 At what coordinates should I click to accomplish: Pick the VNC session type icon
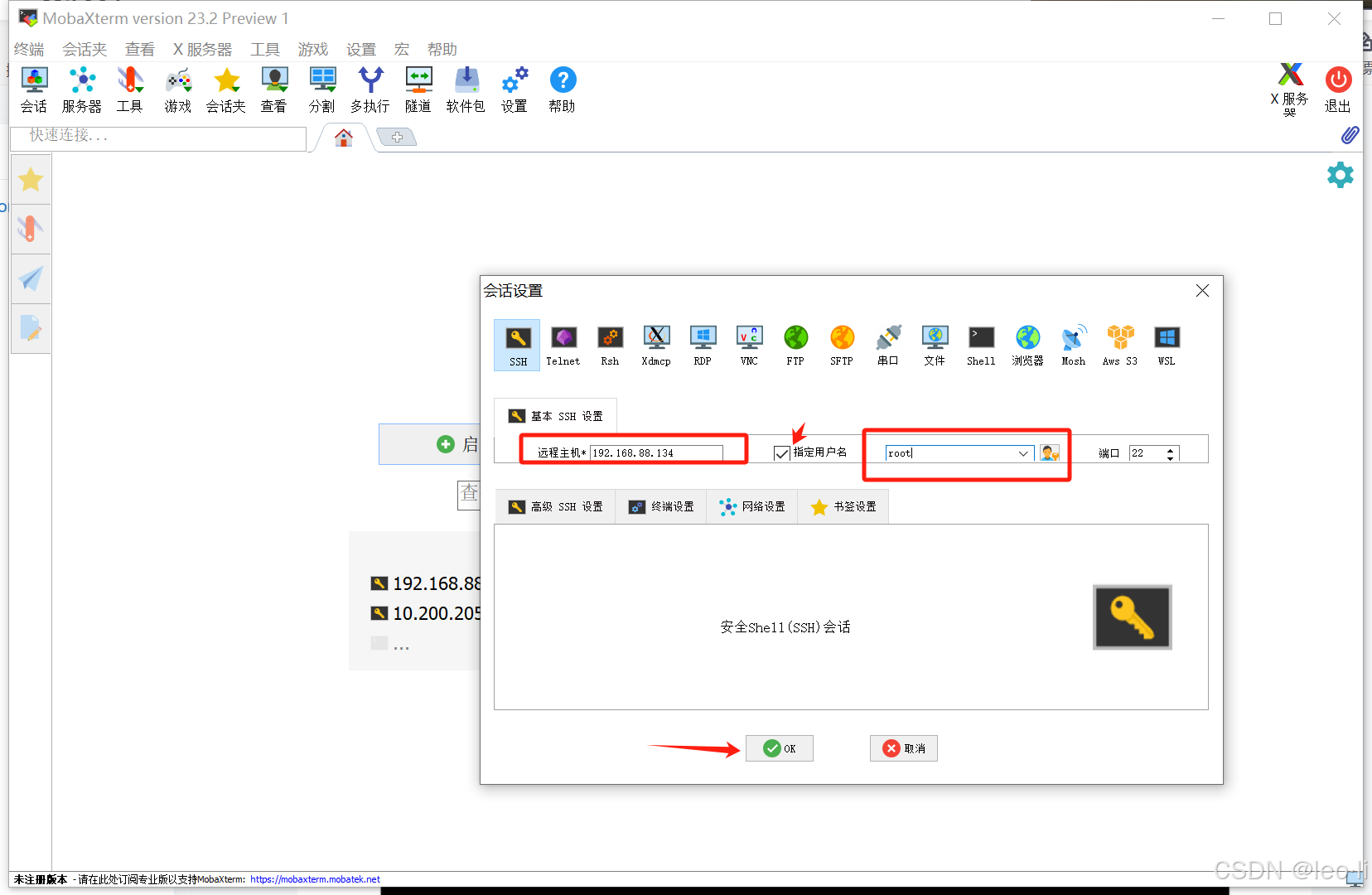point(749,345)
